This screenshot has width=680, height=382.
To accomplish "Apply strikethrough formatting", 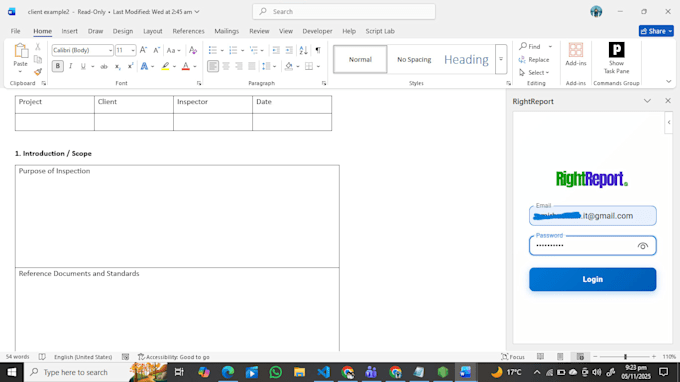I will [104, 66].
